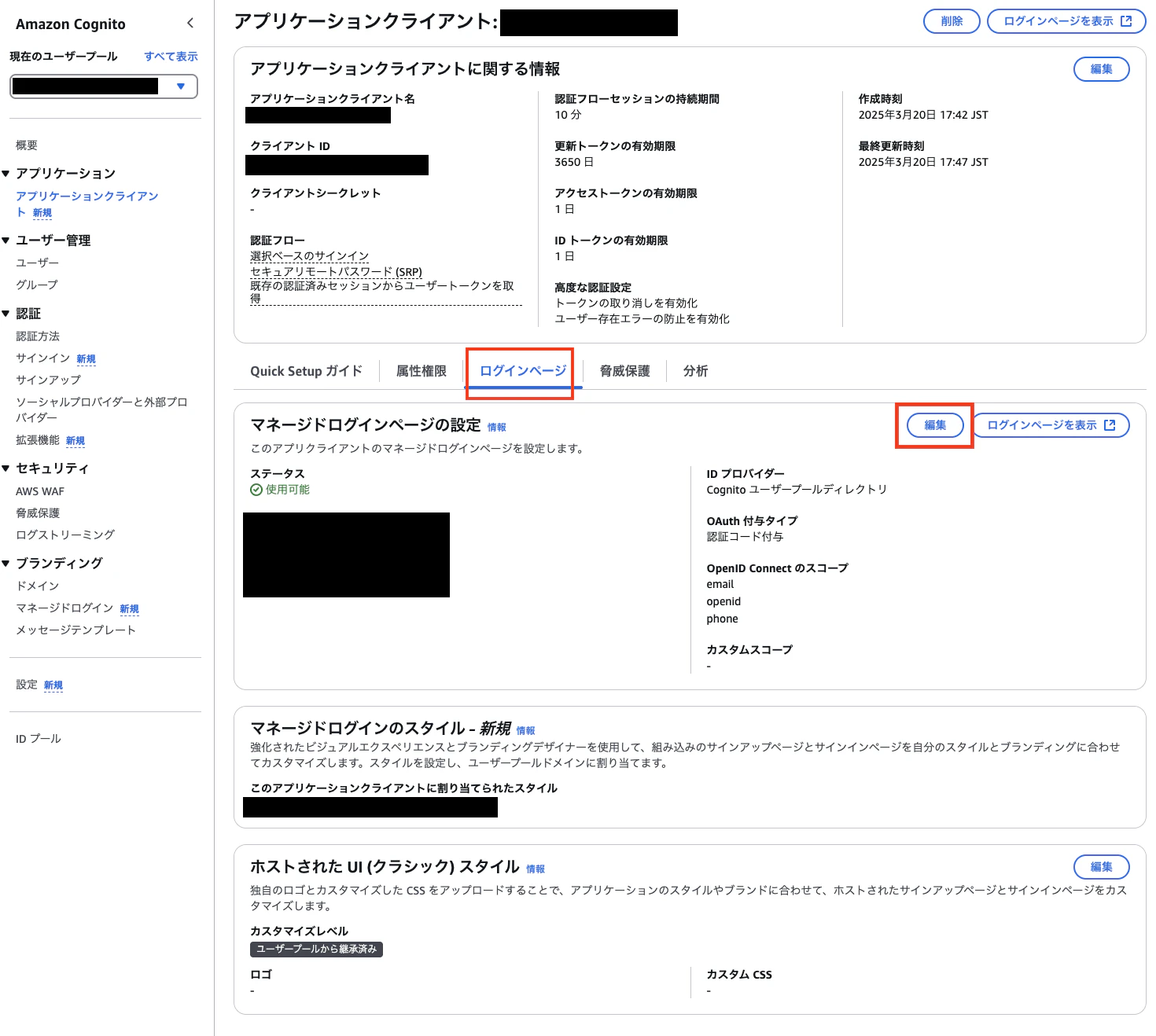
Task: Open 情報 link beside マネージドログインページの設定
Action: (x=496, y=428)
